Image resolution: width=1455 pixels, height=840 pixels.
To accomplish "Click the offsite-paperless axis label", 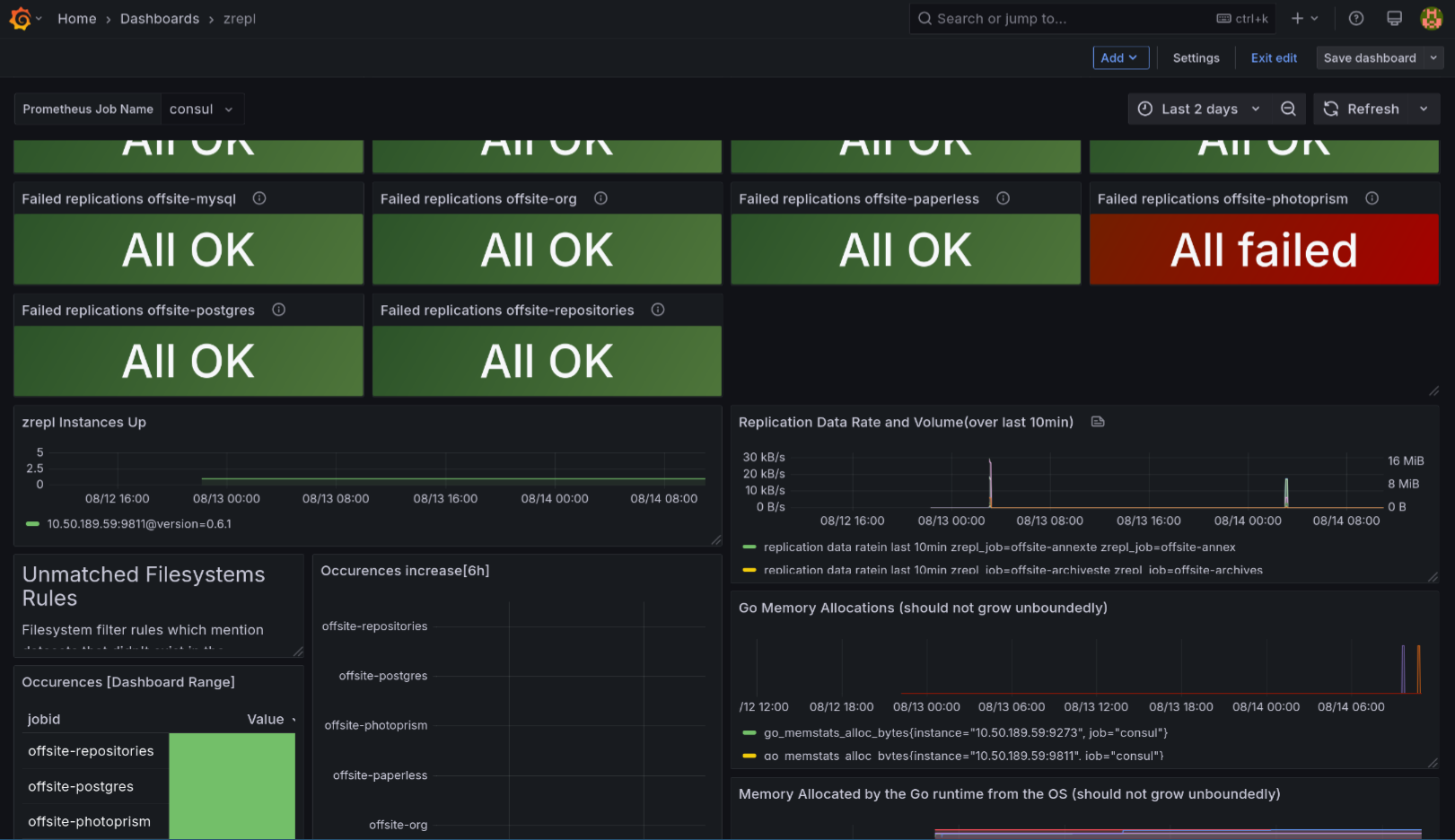I will click(380, 775).
